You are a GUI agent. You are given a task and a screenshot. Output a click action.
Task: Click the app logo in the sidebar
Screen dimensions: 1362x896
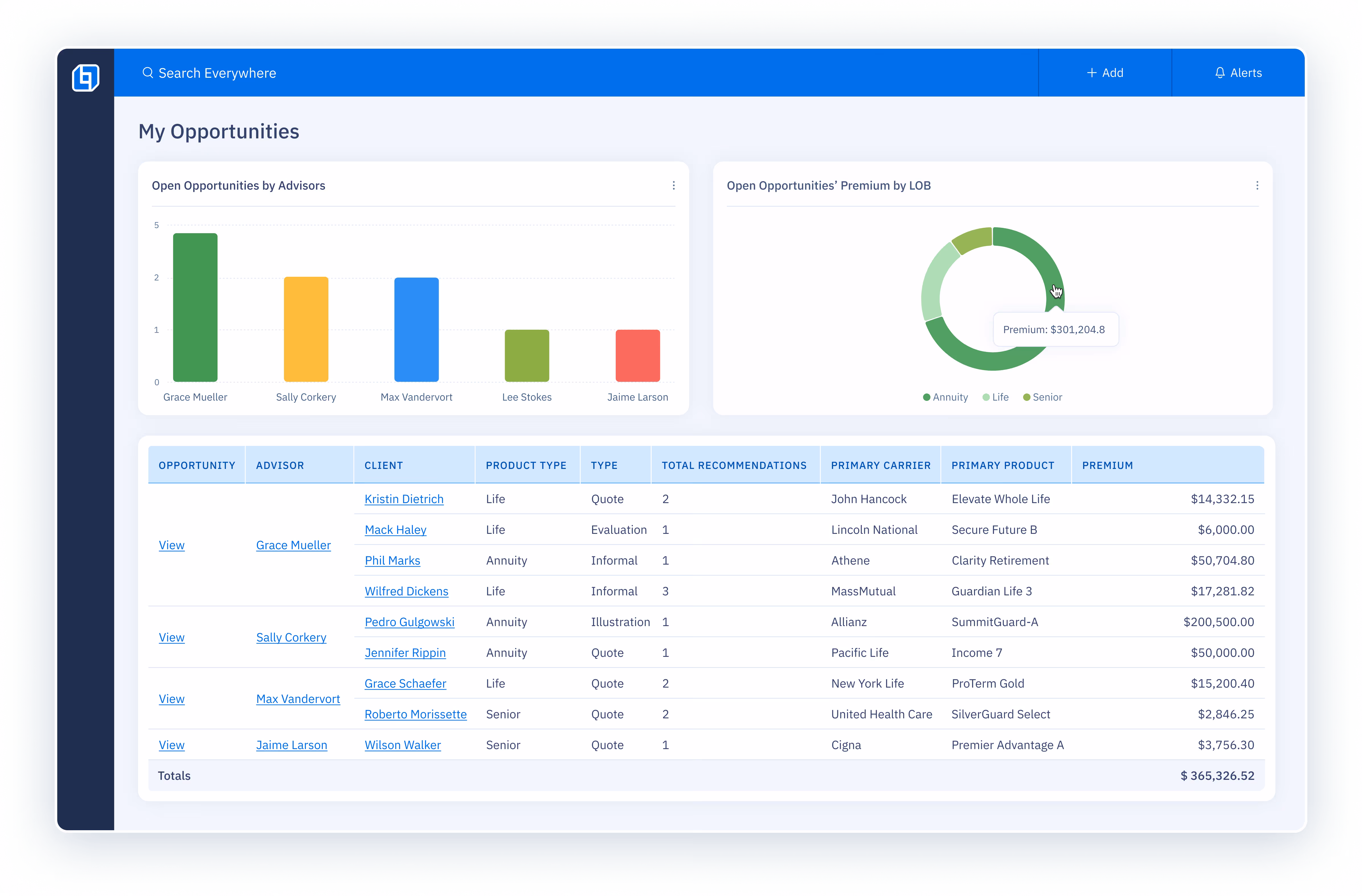pos(85,77)
